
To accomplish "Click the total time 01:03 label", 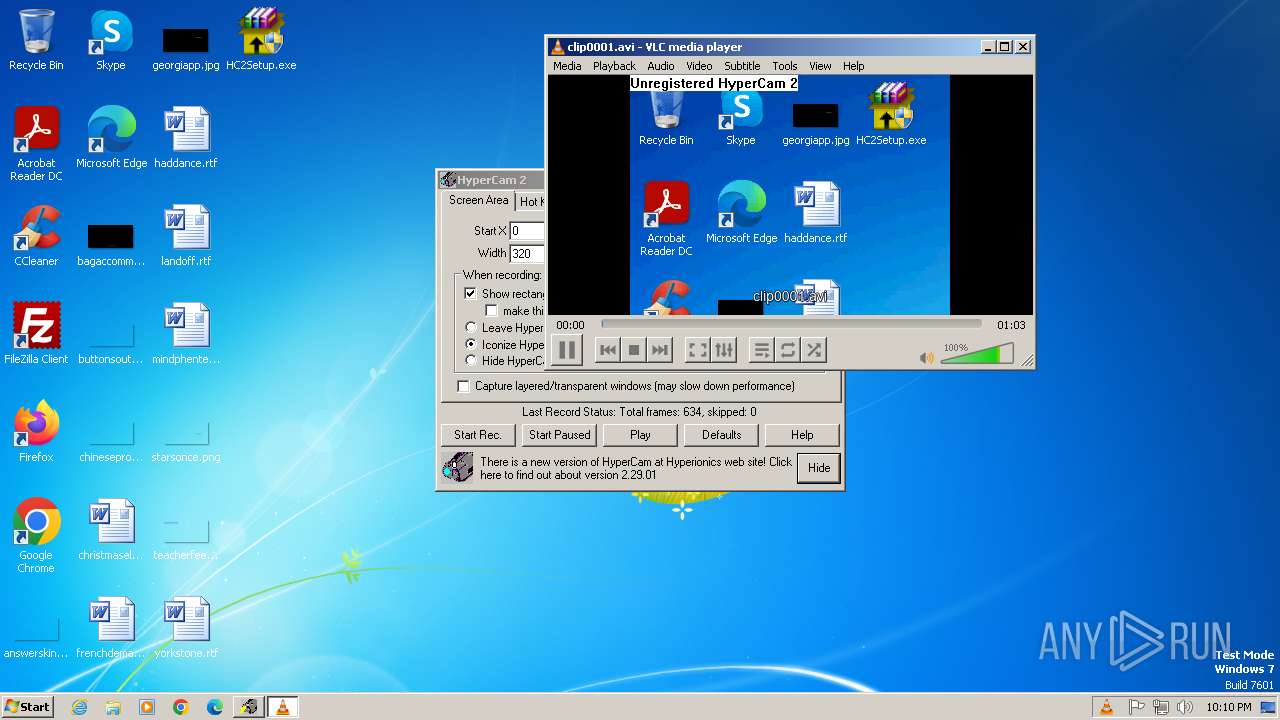I will 1011,325.
